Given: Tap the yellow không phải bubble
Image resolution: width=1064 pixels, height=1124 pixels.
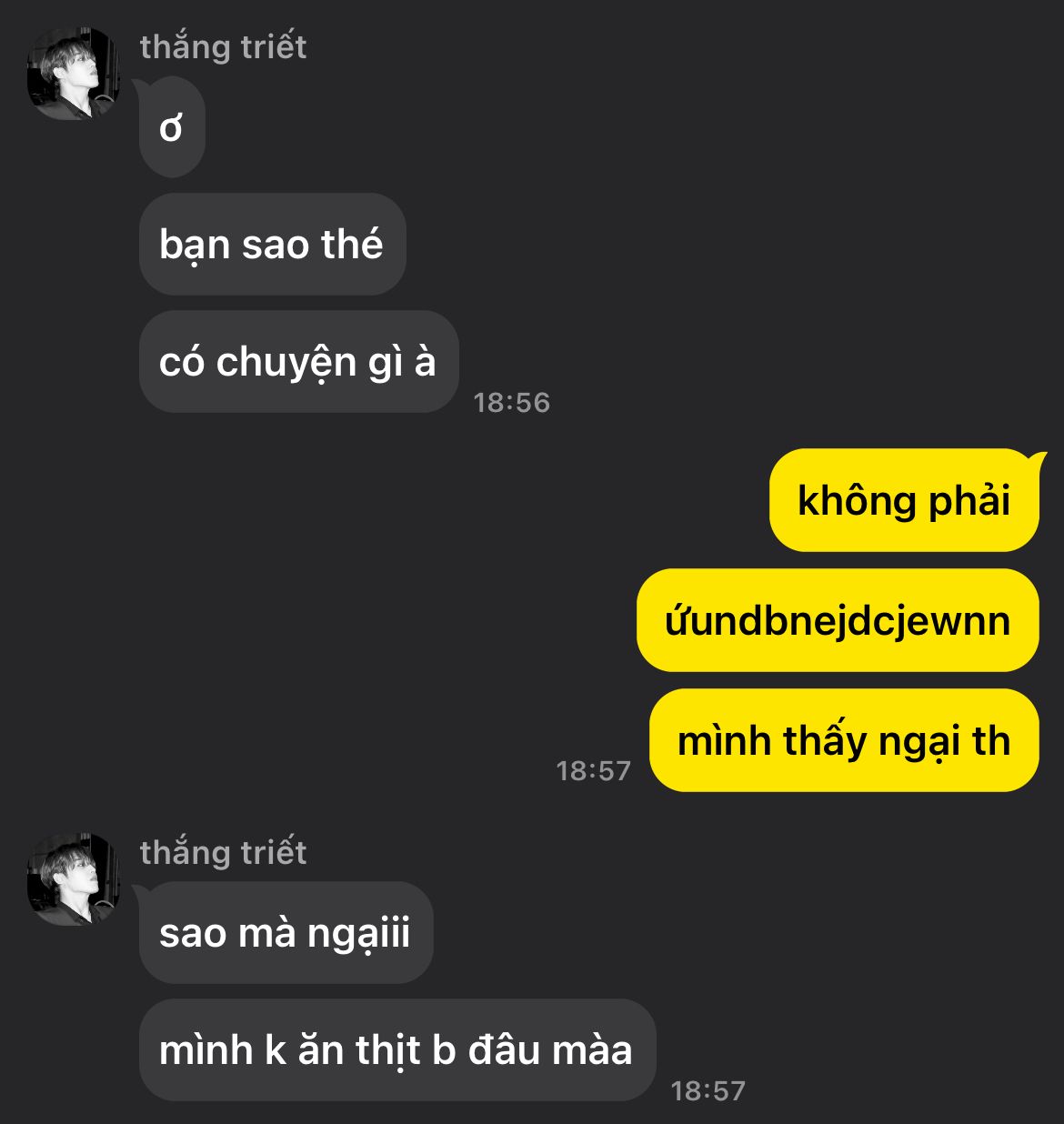Looking at the screenshot, I should coord(904,500).
